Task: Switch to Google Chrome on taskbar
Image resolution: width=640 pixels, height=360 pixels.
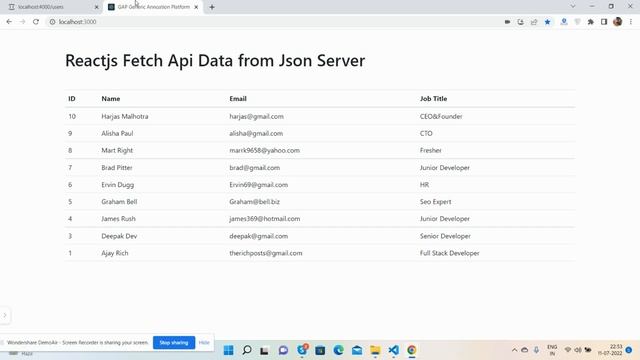Action: pos(412,350)
